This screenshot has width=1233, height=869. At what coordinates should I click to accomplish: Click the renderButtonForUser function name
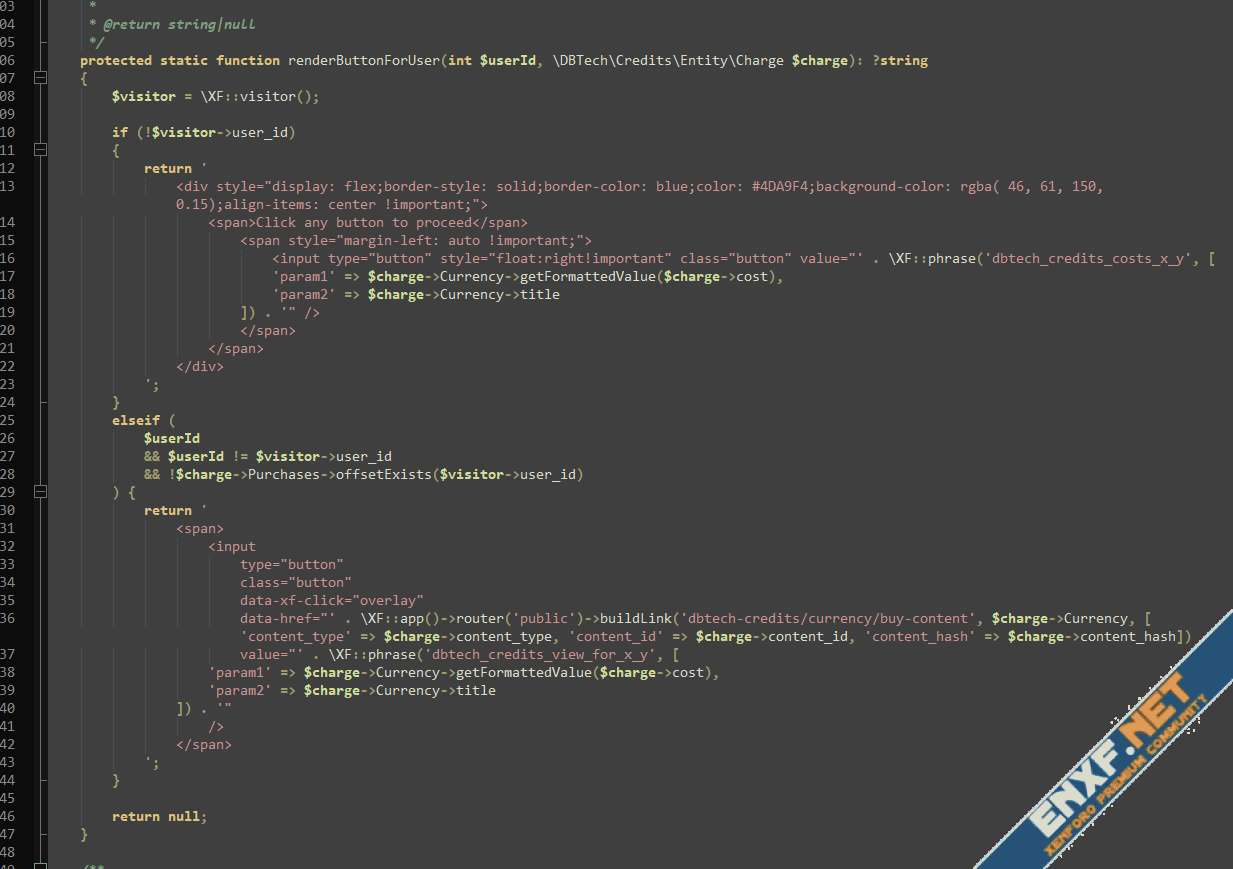point(363,60)
